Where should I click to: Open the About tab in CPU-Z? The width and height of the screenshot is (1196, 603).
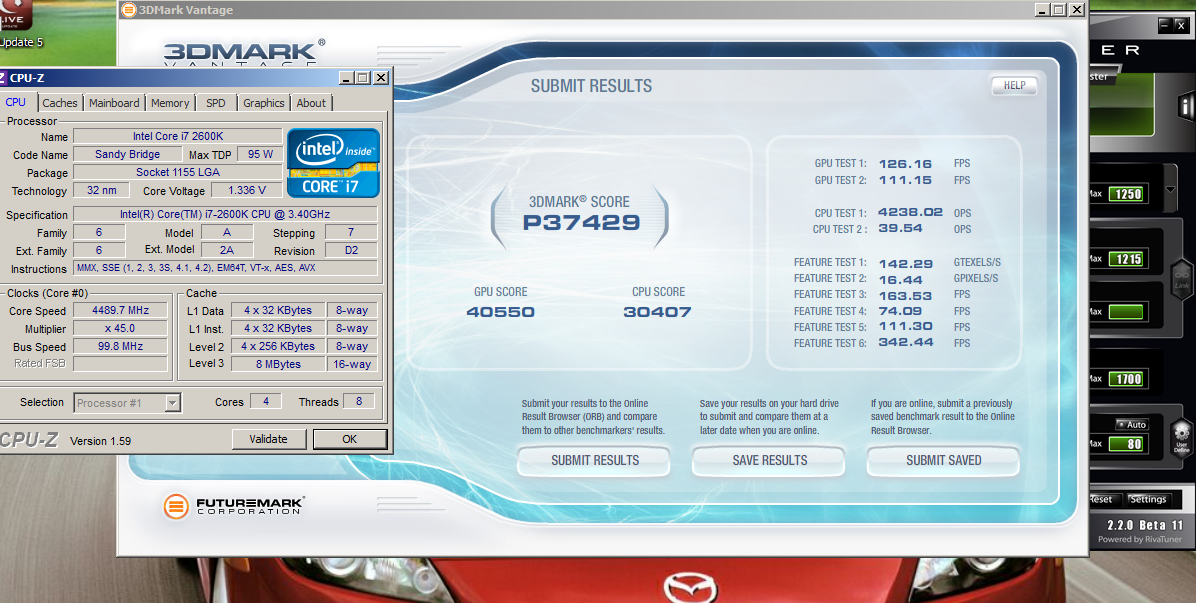[310, 103]
